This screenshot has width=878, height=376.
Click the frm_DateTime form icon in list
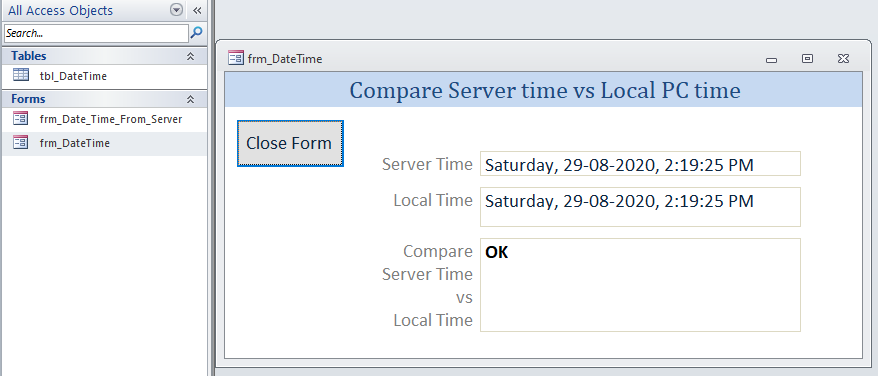tap(21, 142)
